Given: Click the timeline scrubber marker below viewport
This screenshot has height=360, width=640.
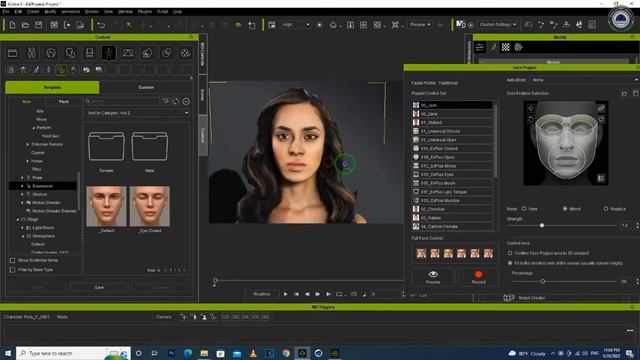Looking at the screenshot, I should (215, 281).
